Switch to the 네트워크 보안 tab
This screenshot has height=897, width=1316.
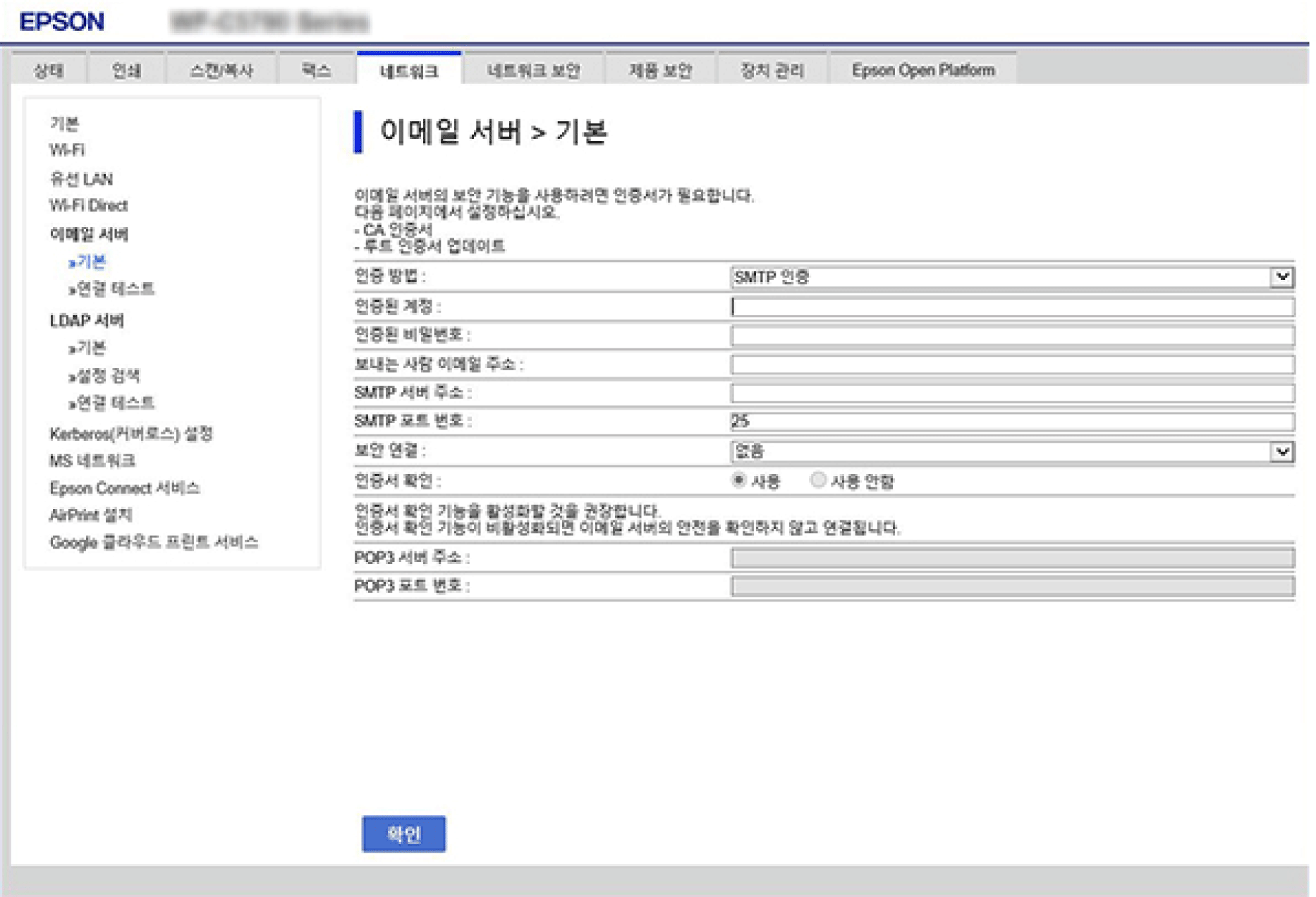pyautogui.click(x=533, y=71)
